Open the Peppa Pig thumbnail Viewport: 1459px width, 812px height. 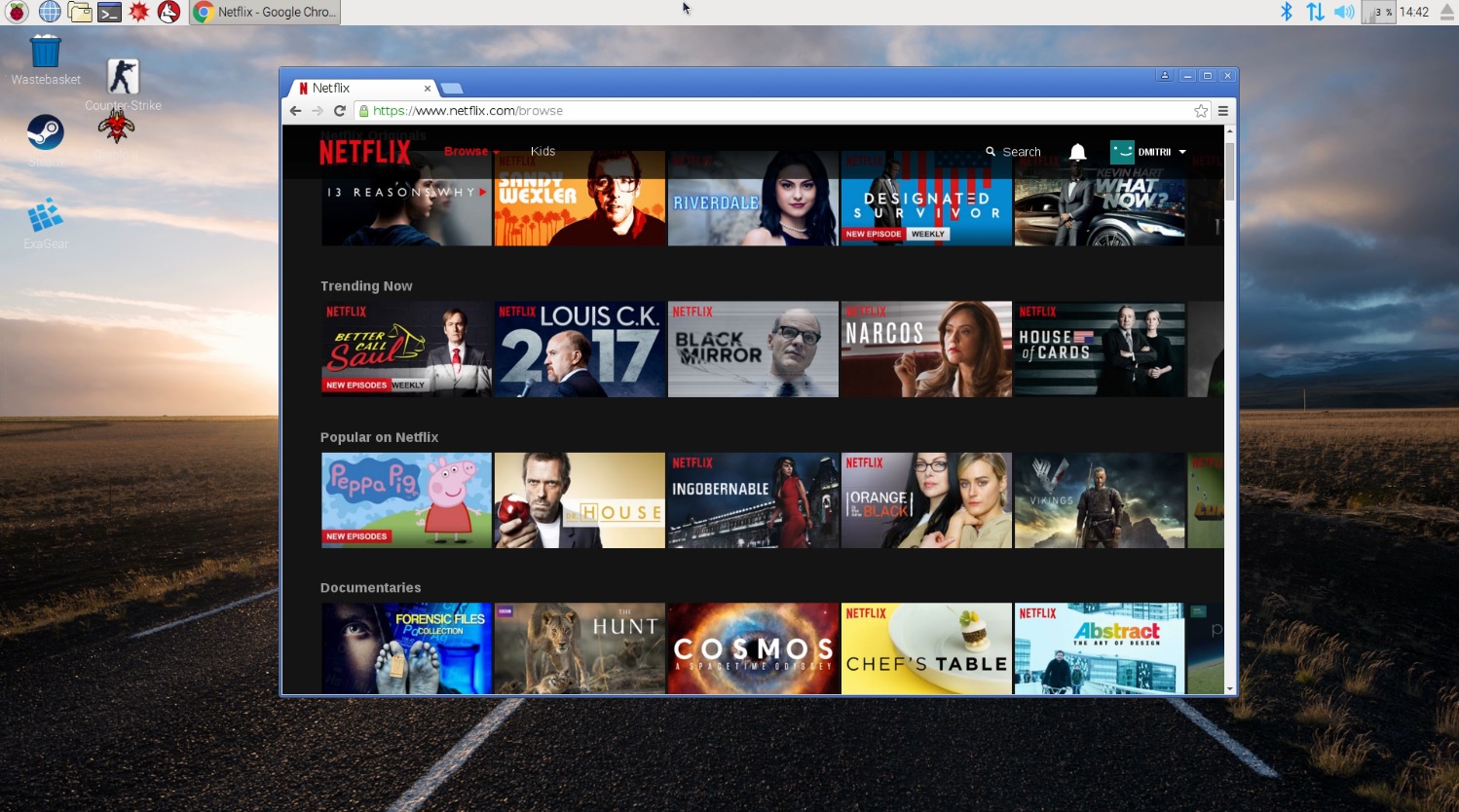click(406, 500)
